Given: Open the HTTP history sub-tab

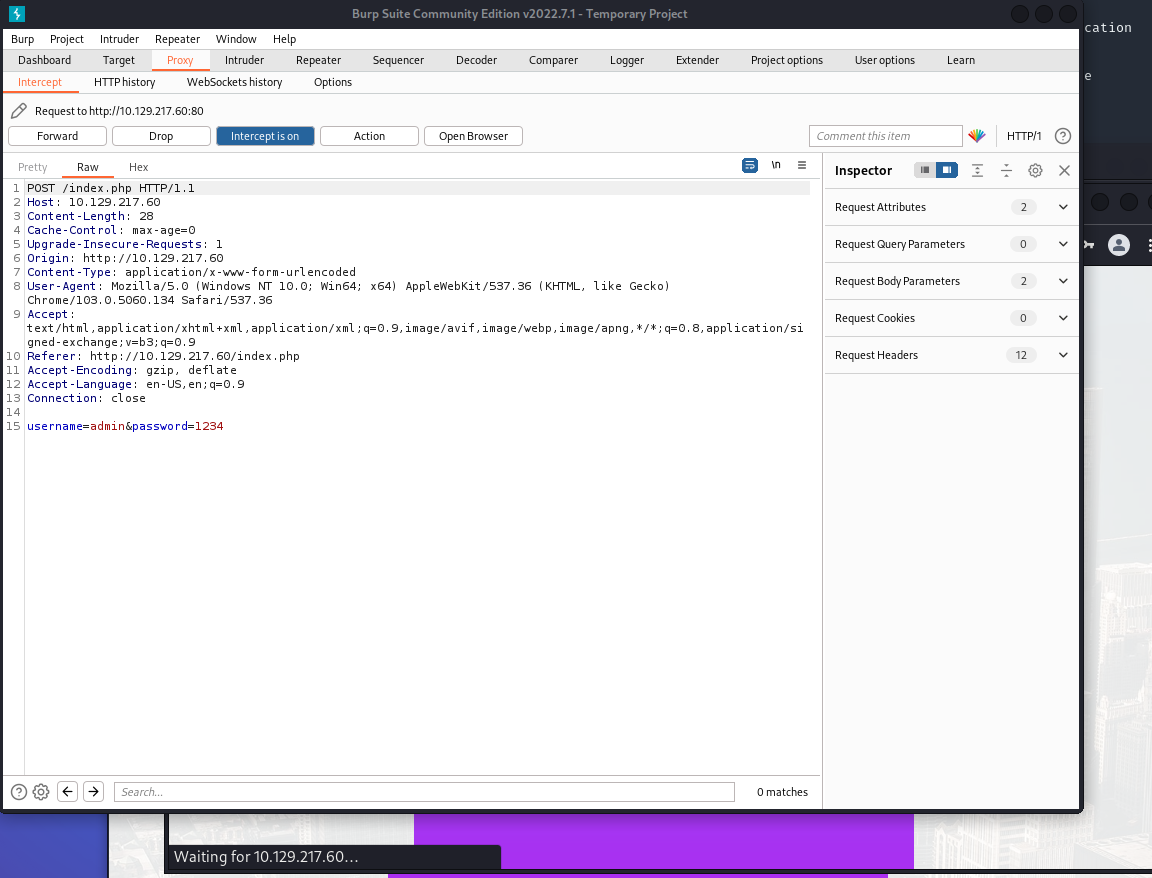Looking at the screenshot, I should [x=124, y=82].
